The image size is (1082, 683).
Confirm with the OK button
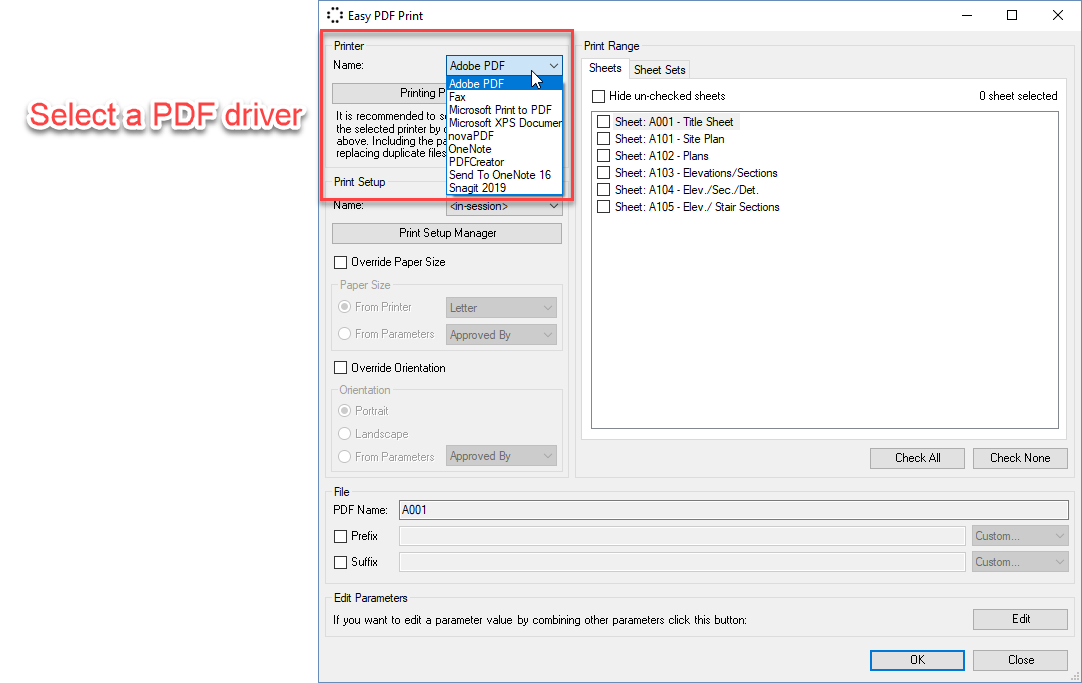pyautogui.click(x=917, y=660)
